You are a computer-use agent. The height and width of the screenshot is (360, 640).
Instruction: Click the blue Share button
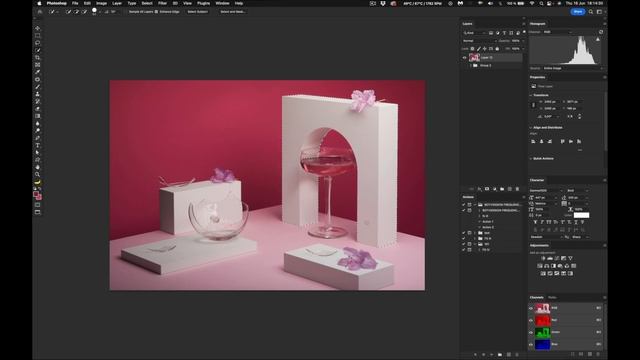(x=578, y=12)
